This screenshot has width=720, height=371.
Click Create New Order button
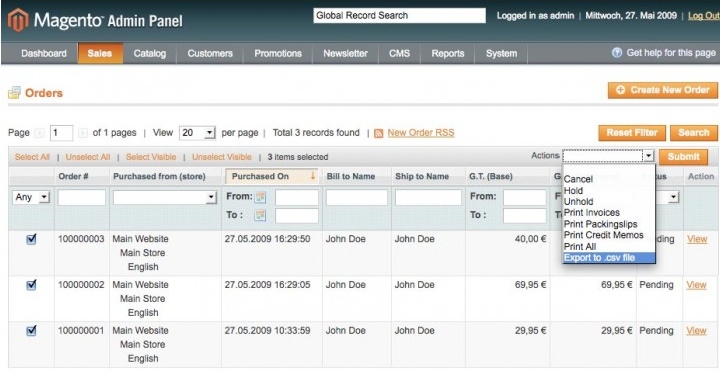pyautogui.click(x=663, y=90)
